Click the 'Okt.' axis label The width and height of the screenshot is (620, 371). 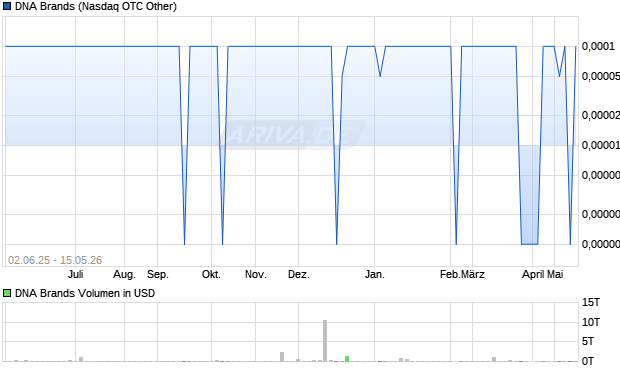click(x=211, y=274)
